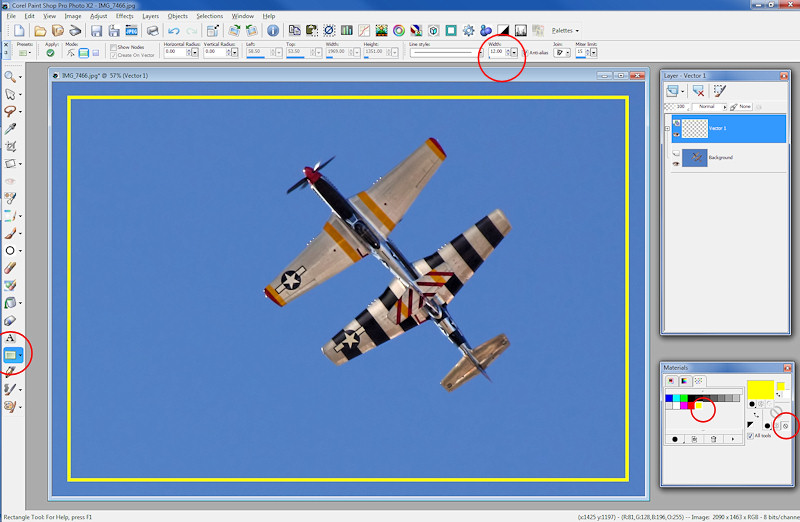Hide the Background layer visibility eye
Screen dimensions: 800x522
point(674,163)
